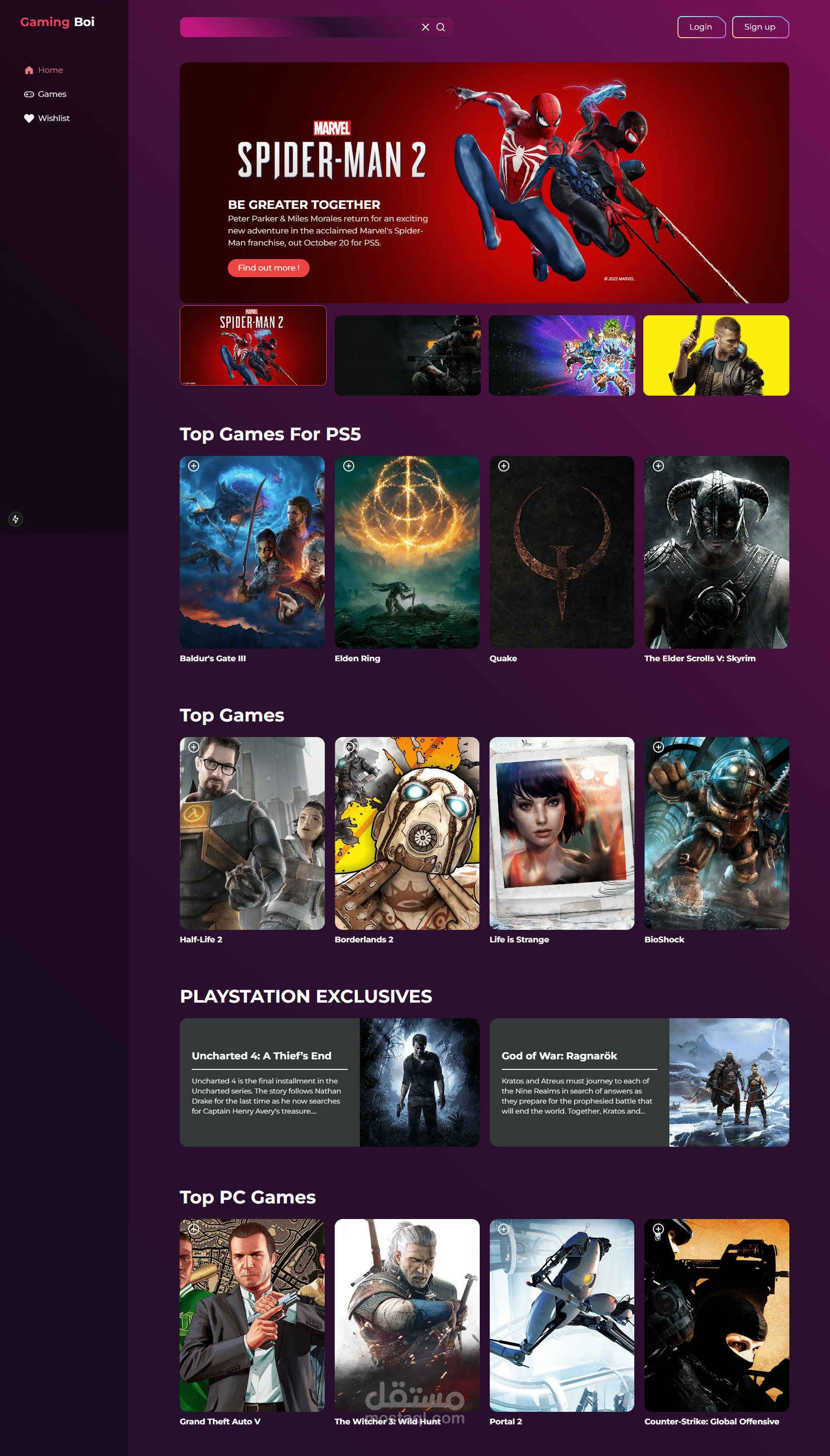830x1456 pixels.
Task: Add Counter-Strike to wishlist via plus icon
Action: (658, 1229)
